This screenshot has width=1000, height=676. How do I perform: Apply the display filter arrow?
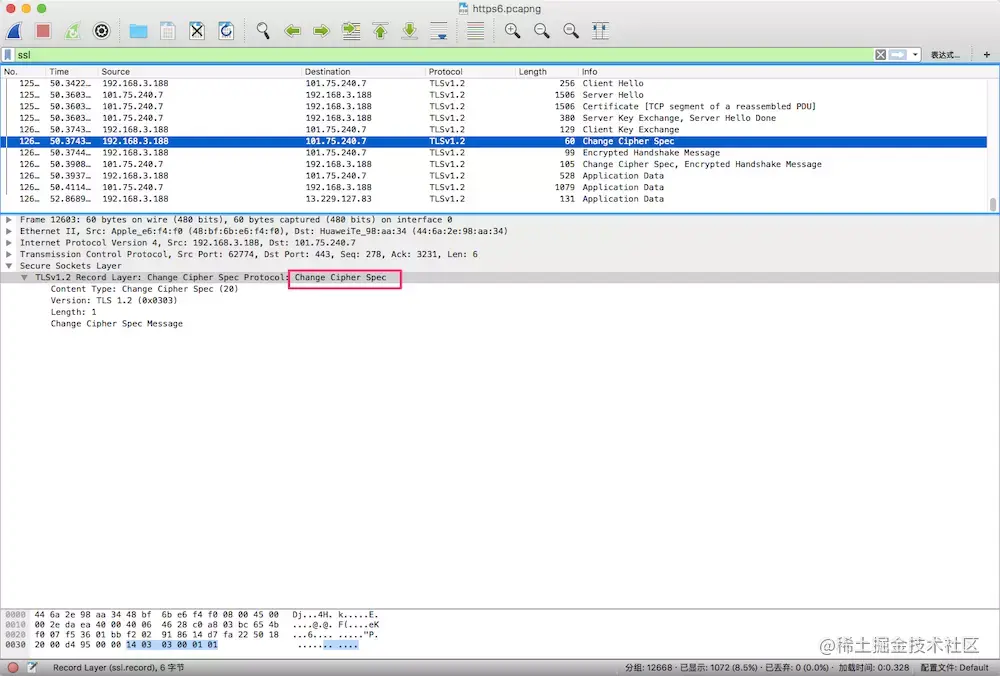point(898,55)
